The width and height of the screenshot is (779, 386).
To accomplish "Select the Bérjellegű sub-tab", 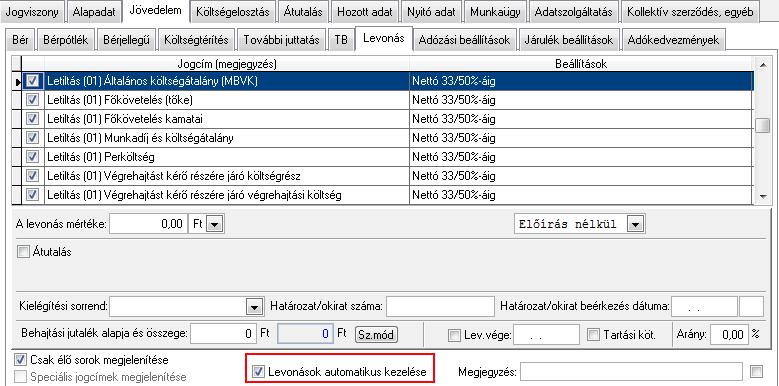I will 126,41.
